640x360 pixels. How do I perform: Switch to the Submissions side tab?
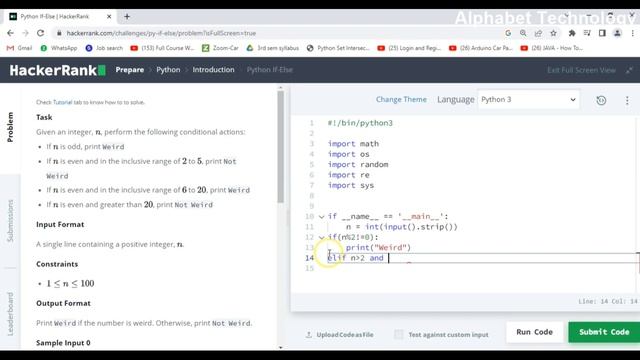(x=10, y=221)
